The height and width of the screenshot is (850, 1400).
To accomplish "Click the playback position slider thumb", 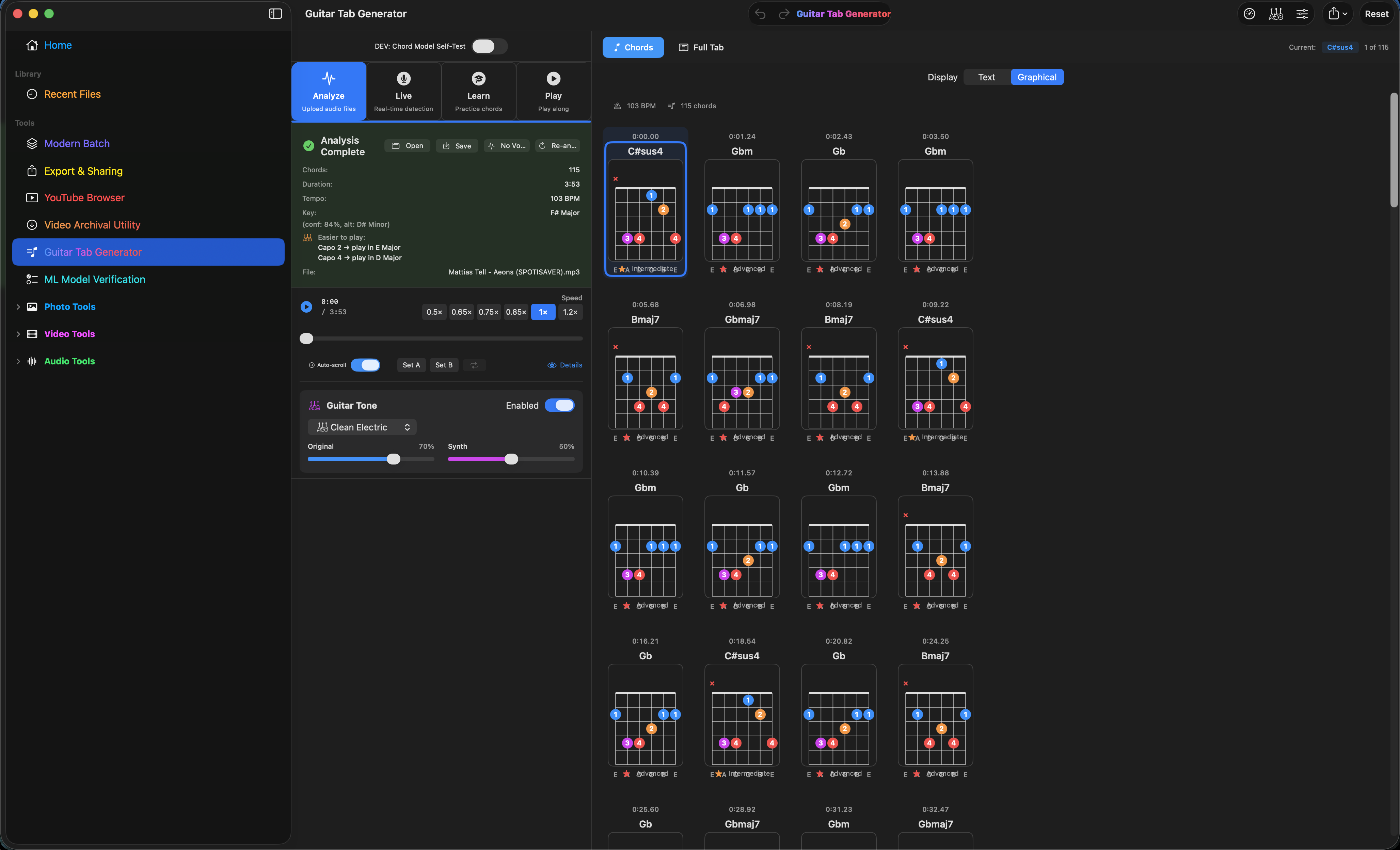I will click(306, 339).
